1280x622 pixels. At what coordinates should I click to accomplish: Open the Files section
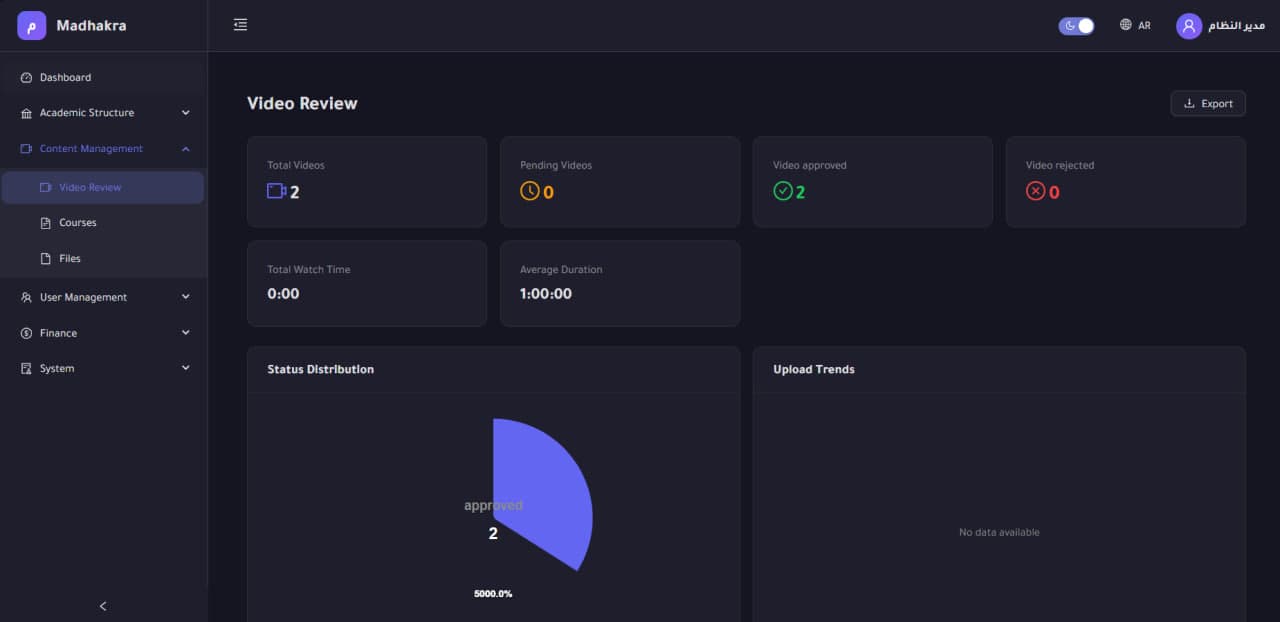point(68,258)
